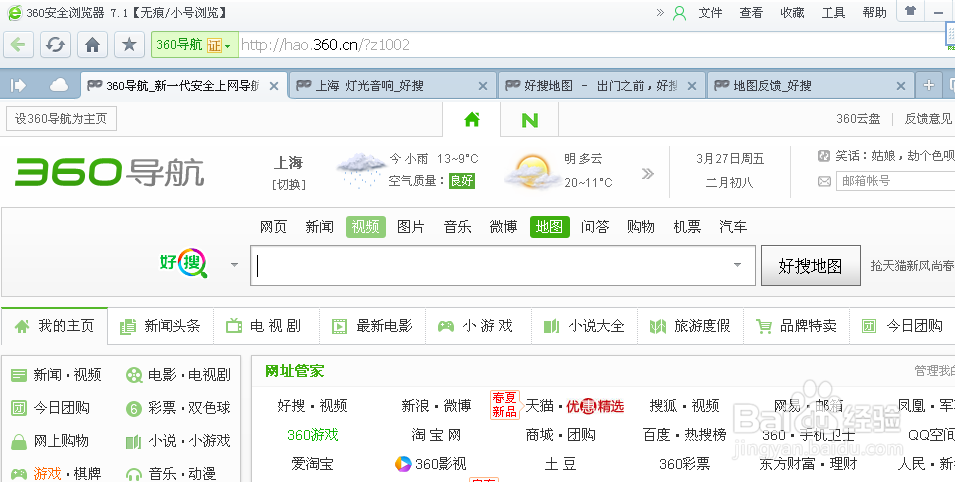Focus the main search input box
Screen dimensions: 955x482
(502, 265)
